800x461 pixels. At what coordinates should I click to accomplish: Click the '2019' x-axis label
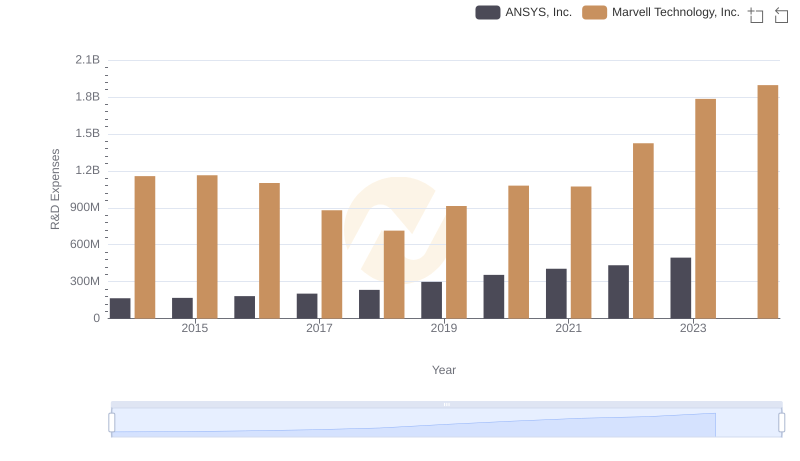point(444,328)
